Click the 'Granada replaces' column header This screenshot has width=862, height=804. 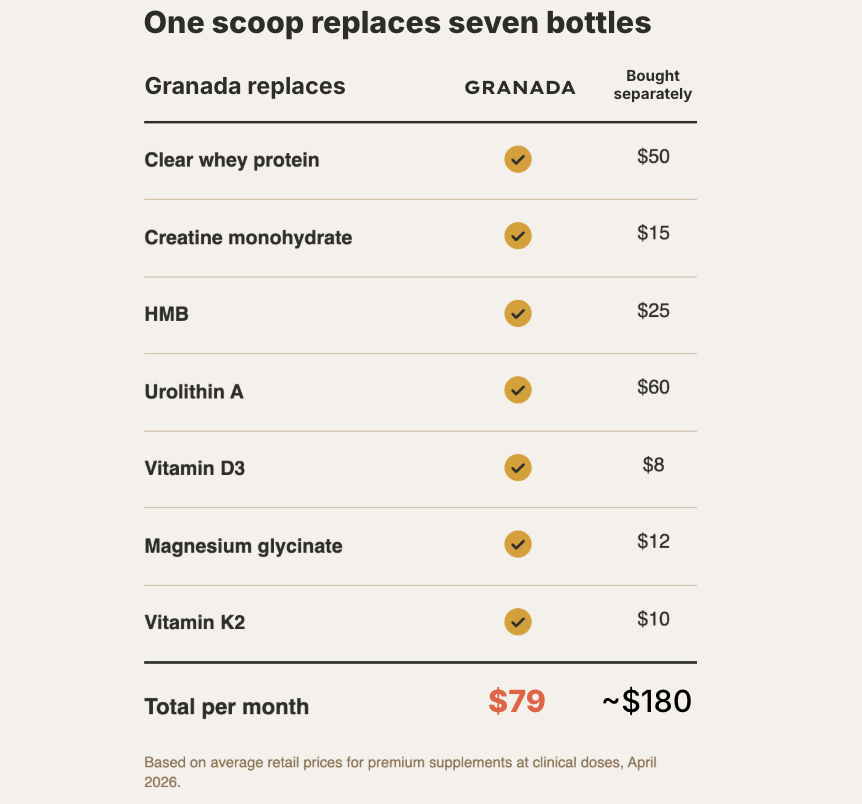pyautogui.click(x=245, y=86)
